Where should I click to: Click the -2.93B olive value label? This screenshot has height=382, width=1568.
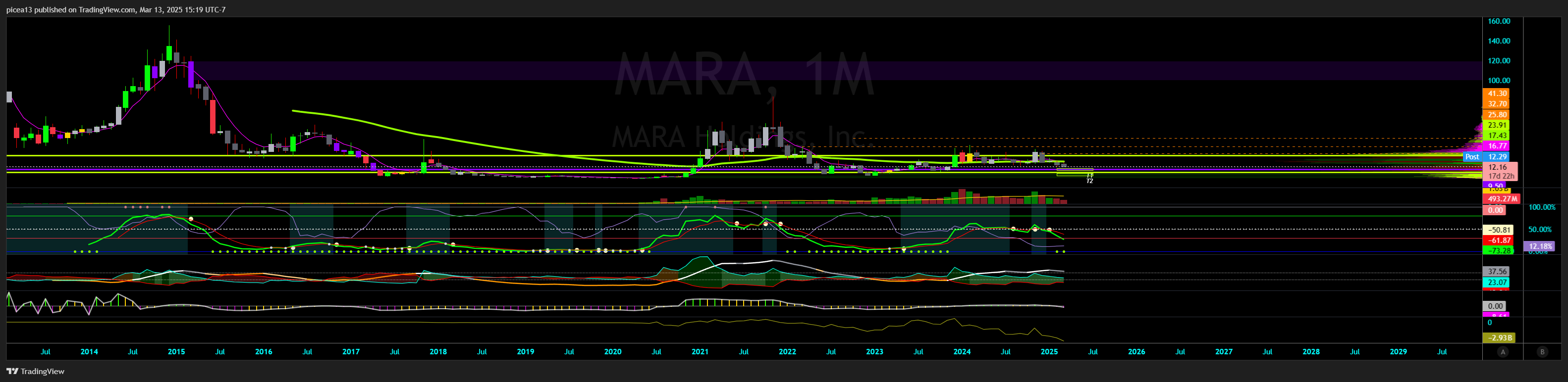click(x=1500, y=338)
